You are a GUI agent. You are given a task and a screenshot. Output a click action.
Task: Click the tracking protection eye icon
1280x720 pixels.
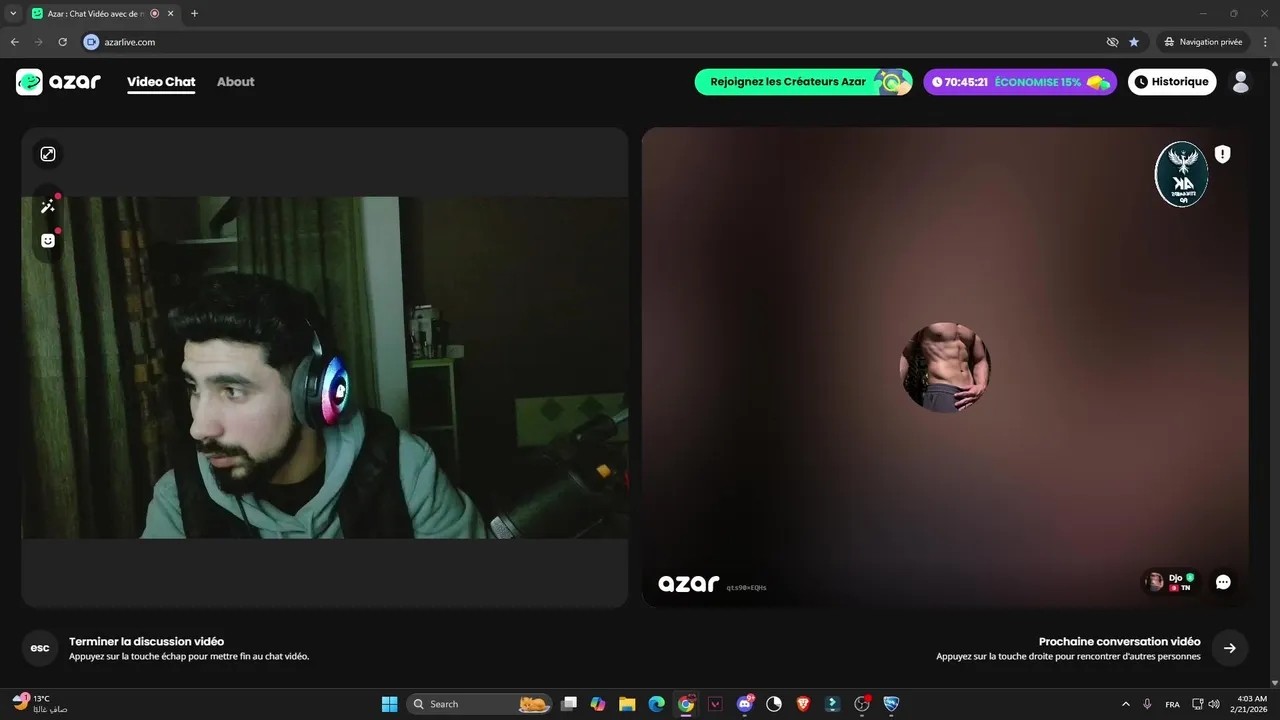point(1112,42)
